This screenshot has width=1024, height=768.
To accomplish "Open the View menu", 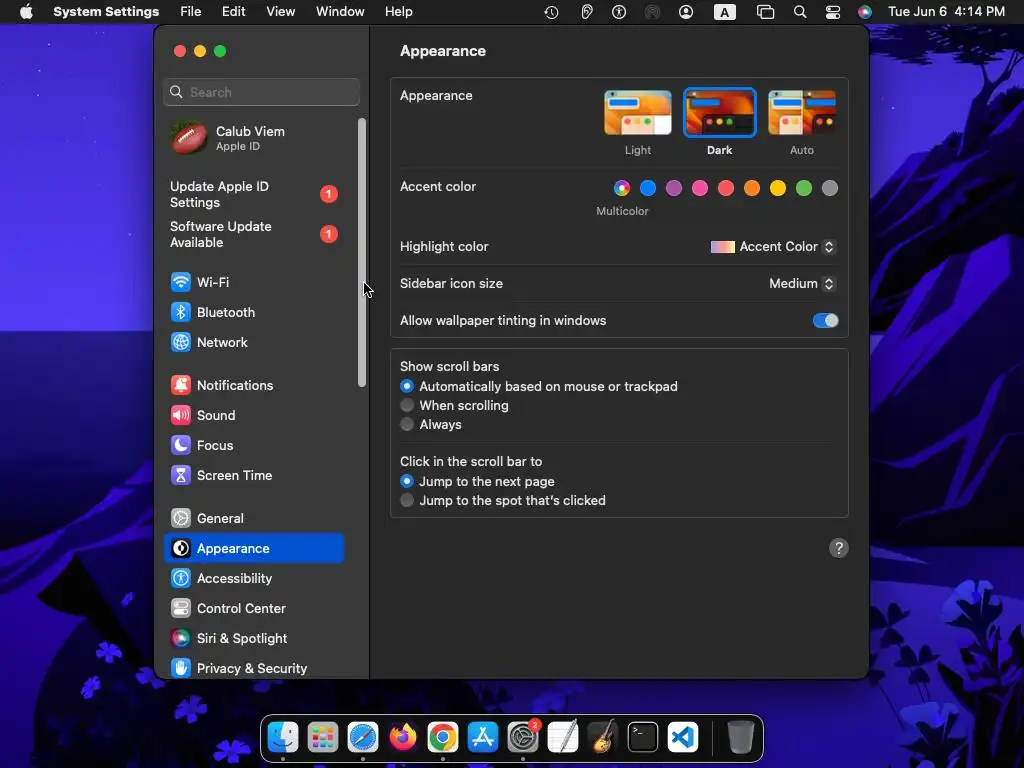I will [x=281, y=12].
